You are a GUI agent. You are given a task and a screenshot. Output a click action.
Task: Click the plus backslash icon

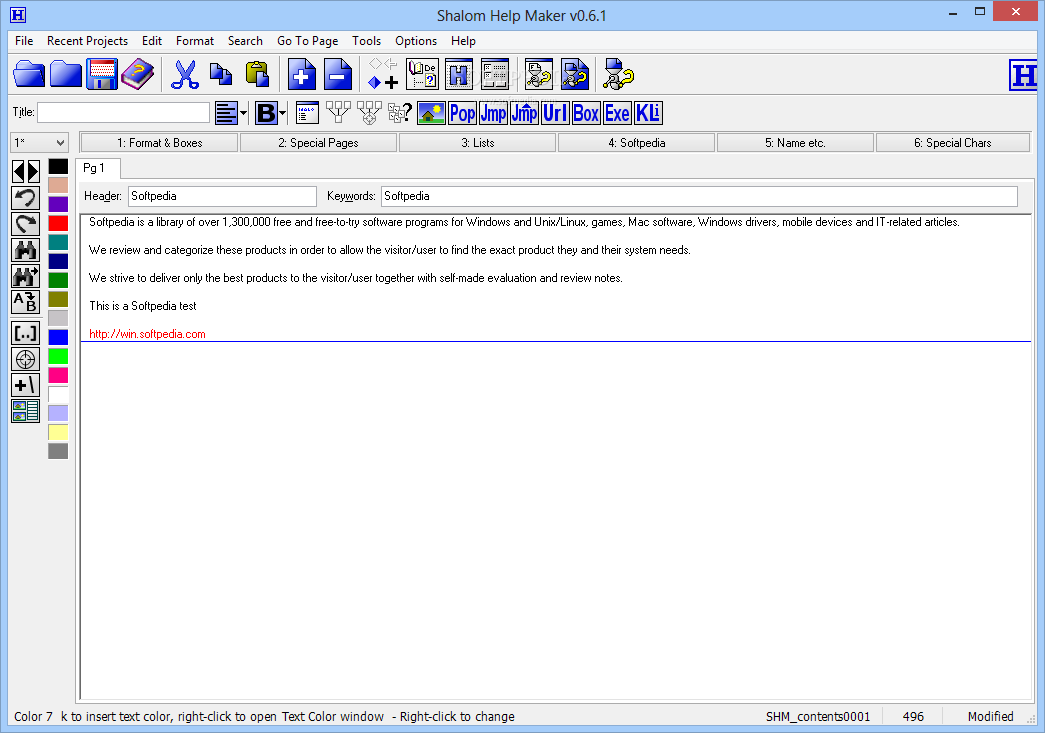(25, 385)
